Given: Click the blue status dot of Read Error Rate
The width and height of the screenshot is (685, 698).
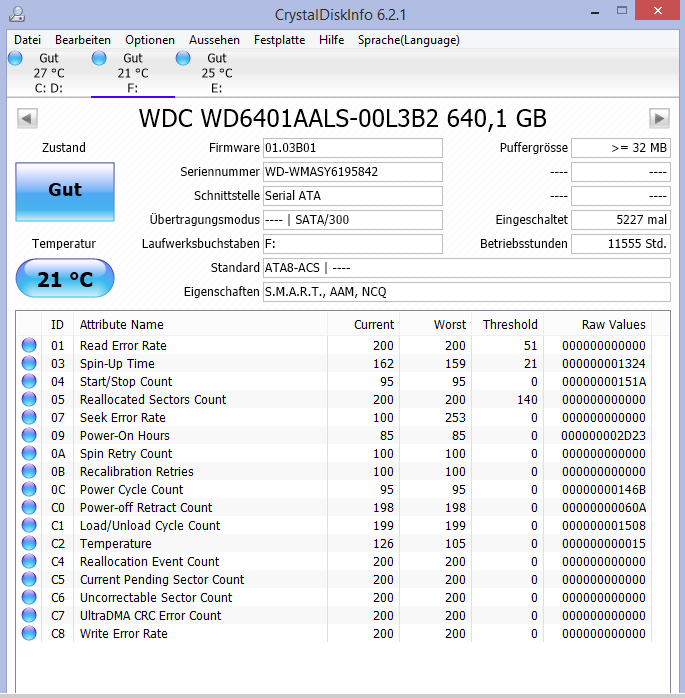Looking at the screenshot, I should [x=29, y=345].
